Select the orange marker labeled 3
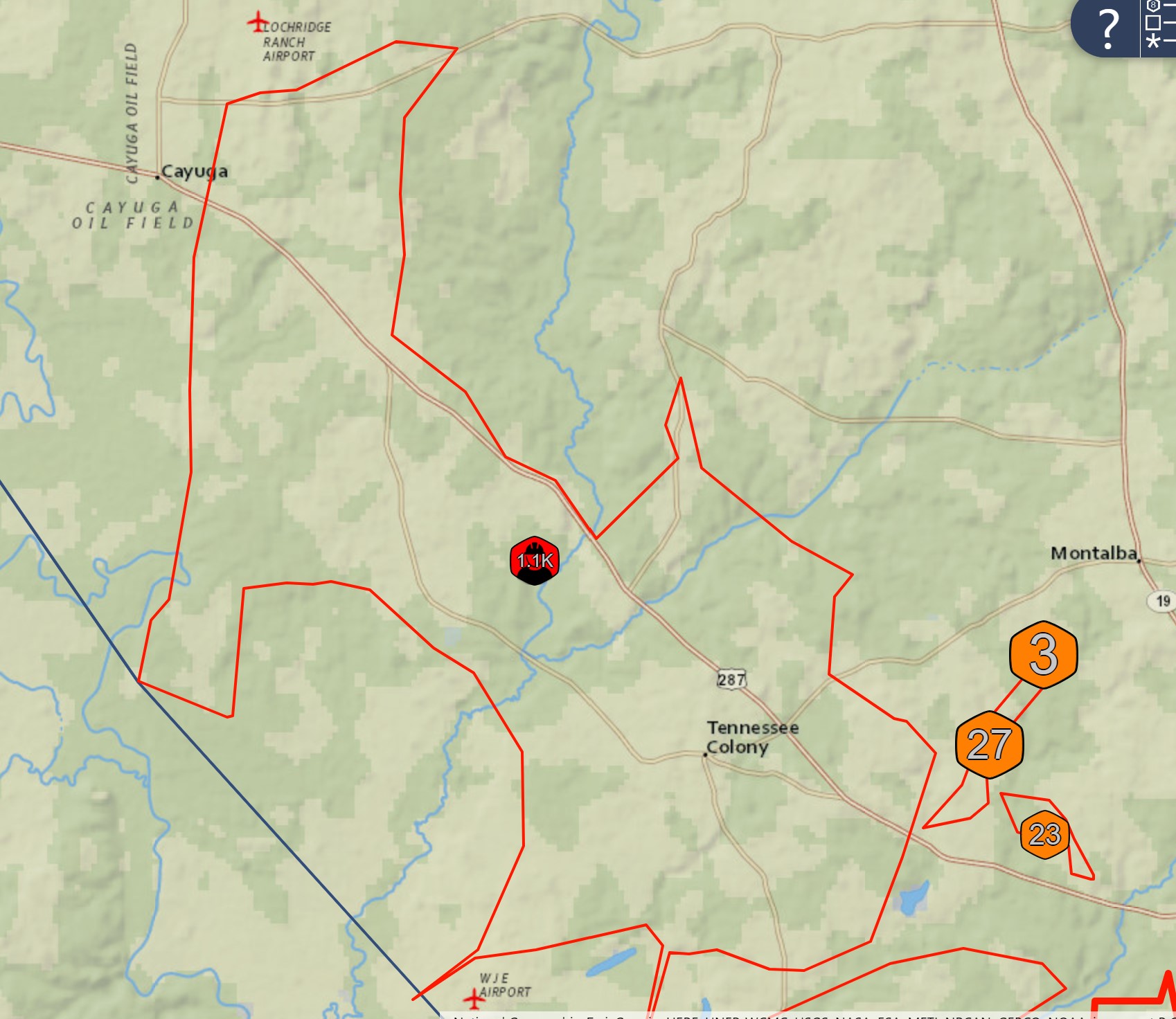Image resolution: width=1176 pixels, height=1019 pixels. 1043,654
